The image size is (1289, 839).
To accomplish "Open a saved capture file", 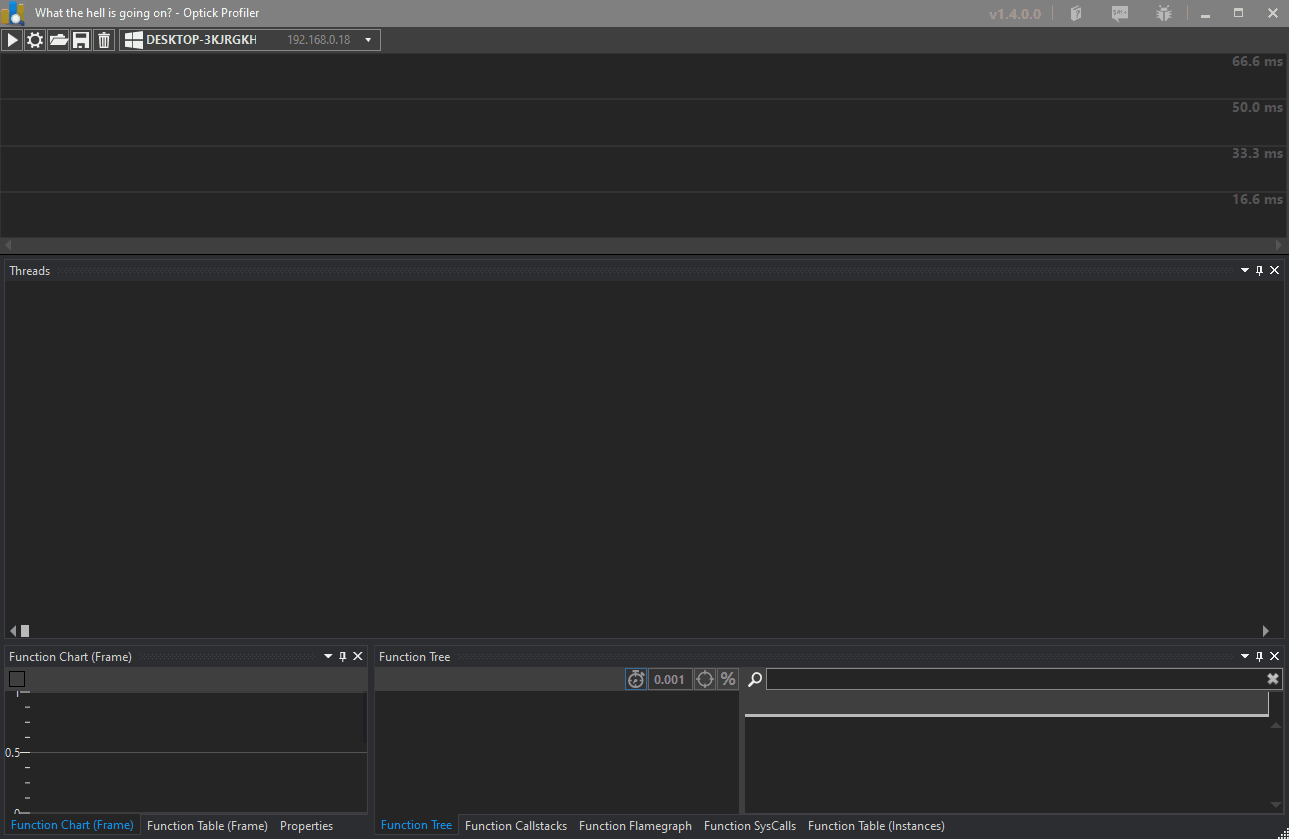I will tap(58, 40).
